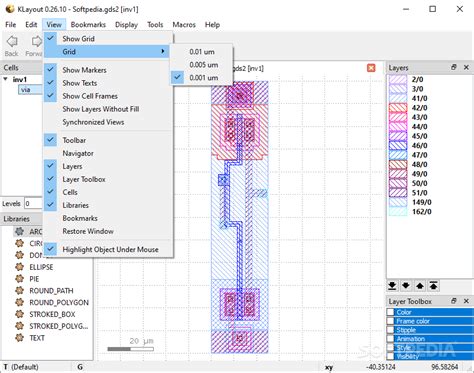Open the Macros menu

click(184, 25)
